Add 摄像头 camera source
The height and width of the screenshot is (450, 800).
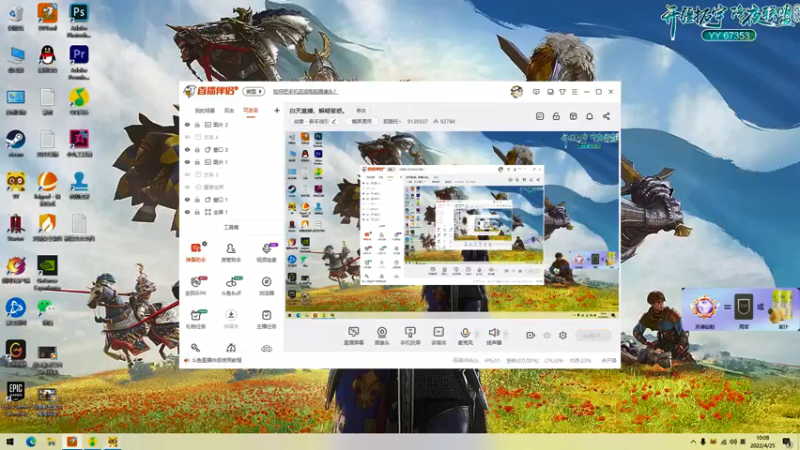382,336
